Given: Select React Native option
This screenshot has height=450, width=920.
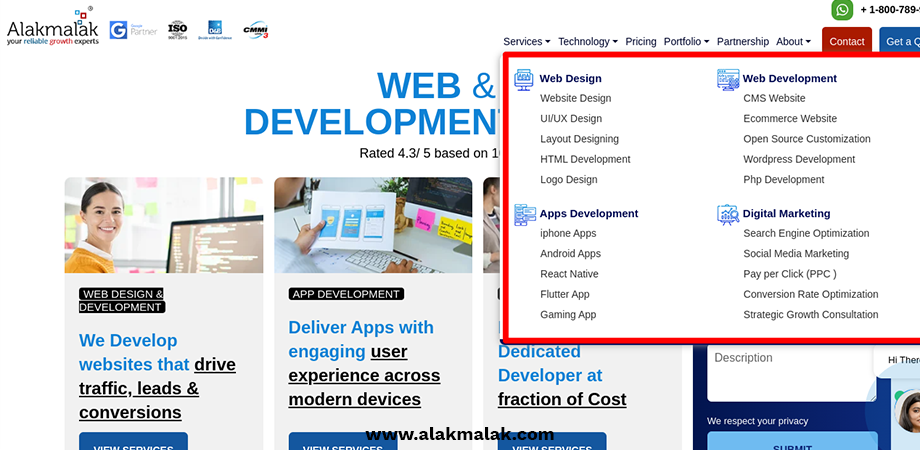Looking at the screenshot, I should [569, 274].
